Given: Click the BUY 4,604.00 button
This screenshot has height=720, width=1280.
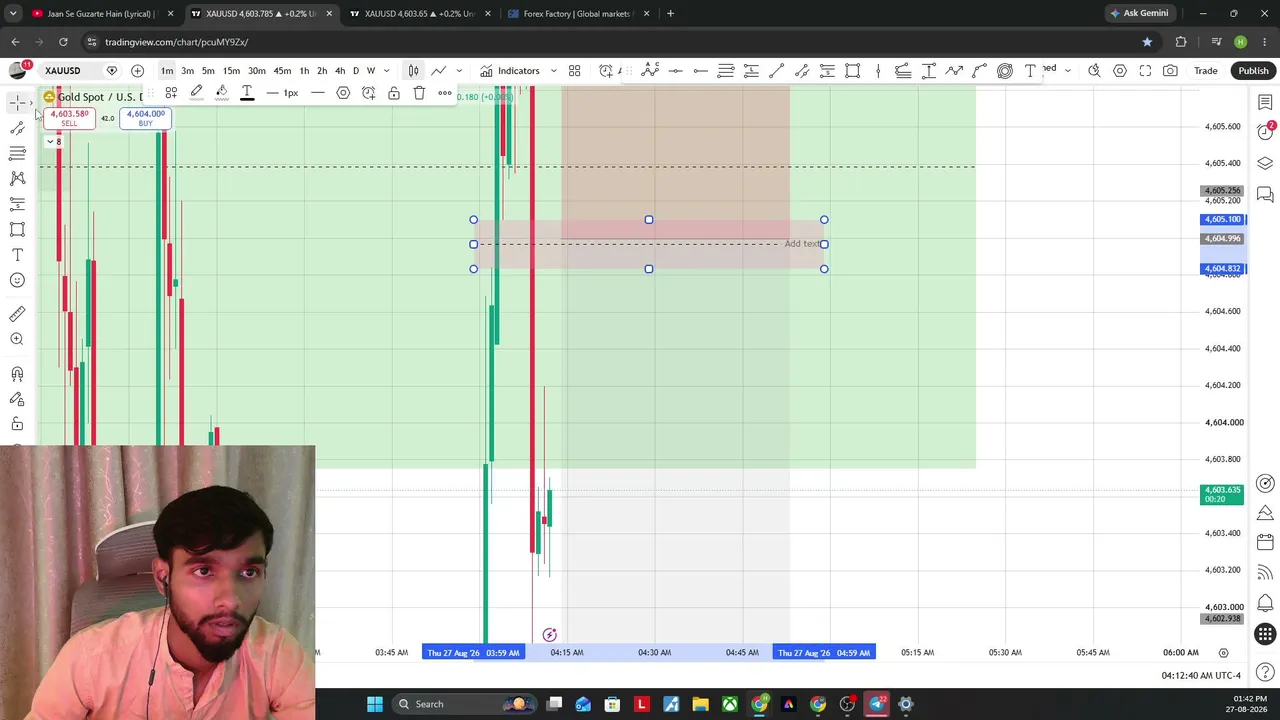Looking at the screenshot, I should click(x=145, y=118).
